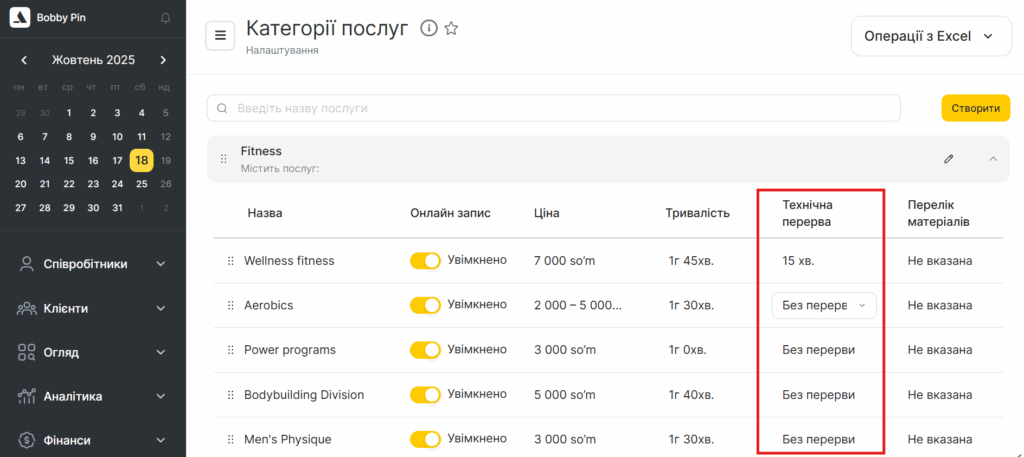This screenshot has width=1024, height=457.
Task: Click the service name search field
Action: tap(553, 108)
